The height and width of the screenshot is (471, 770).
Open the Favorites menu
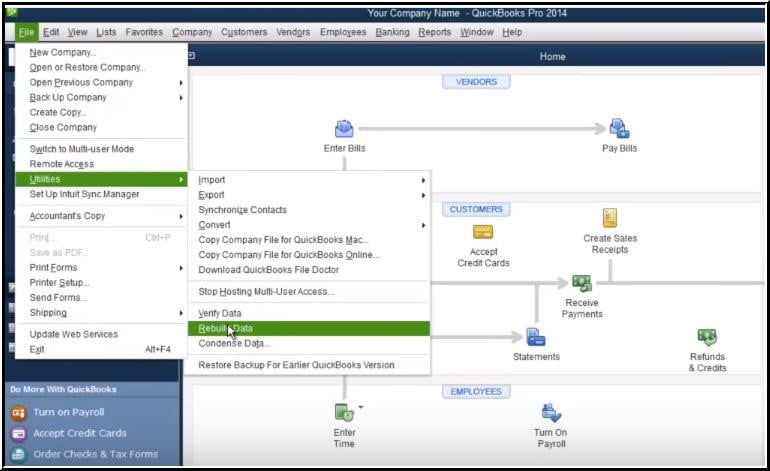tap(144, 32)
